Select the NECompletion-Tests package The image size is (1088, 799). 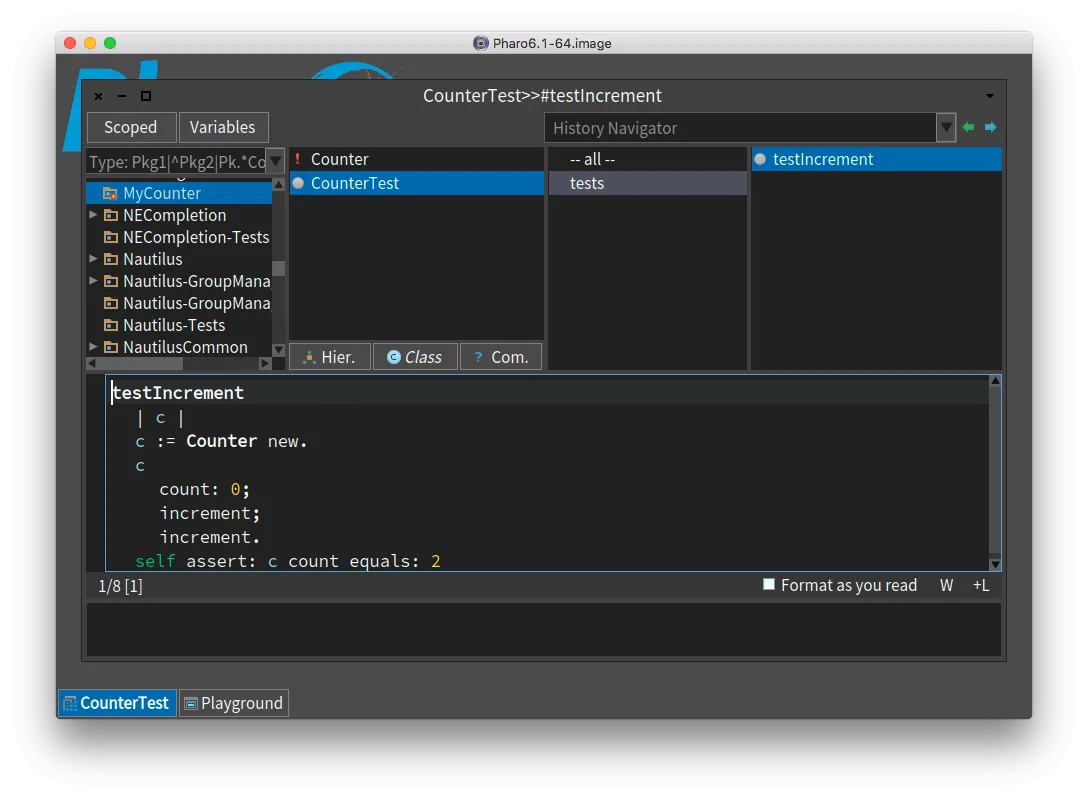(x=179, y=237)
